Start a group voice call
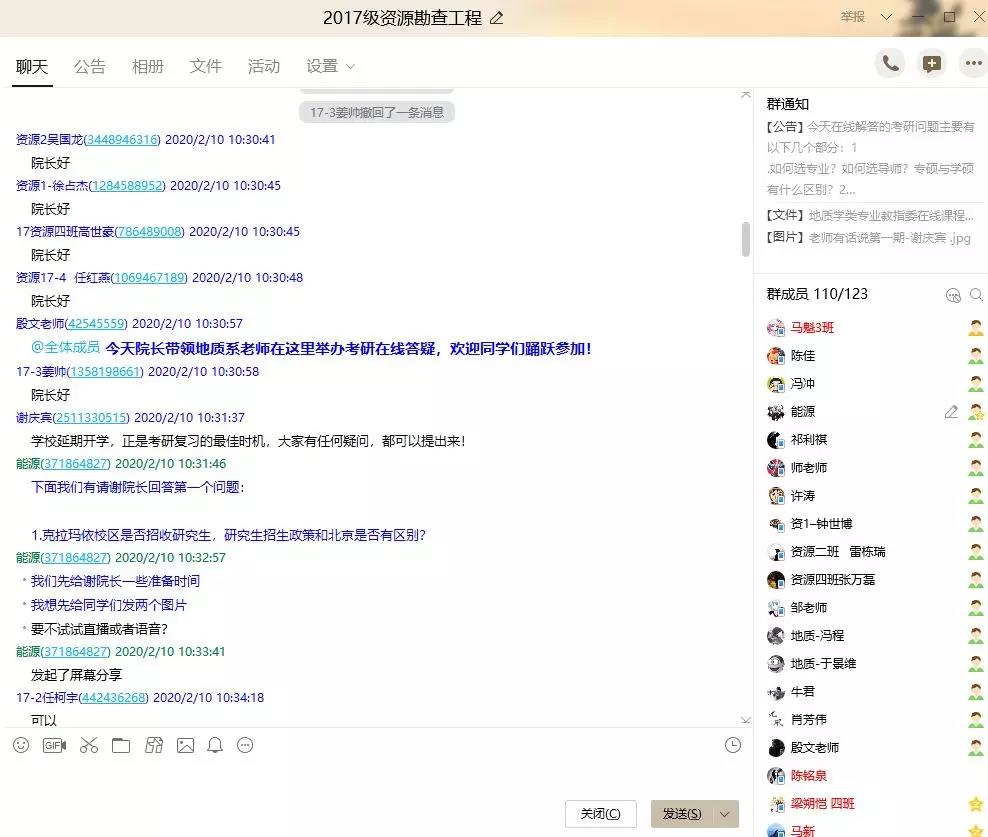This screenshot has height=837, width=988. pos(890,64)
